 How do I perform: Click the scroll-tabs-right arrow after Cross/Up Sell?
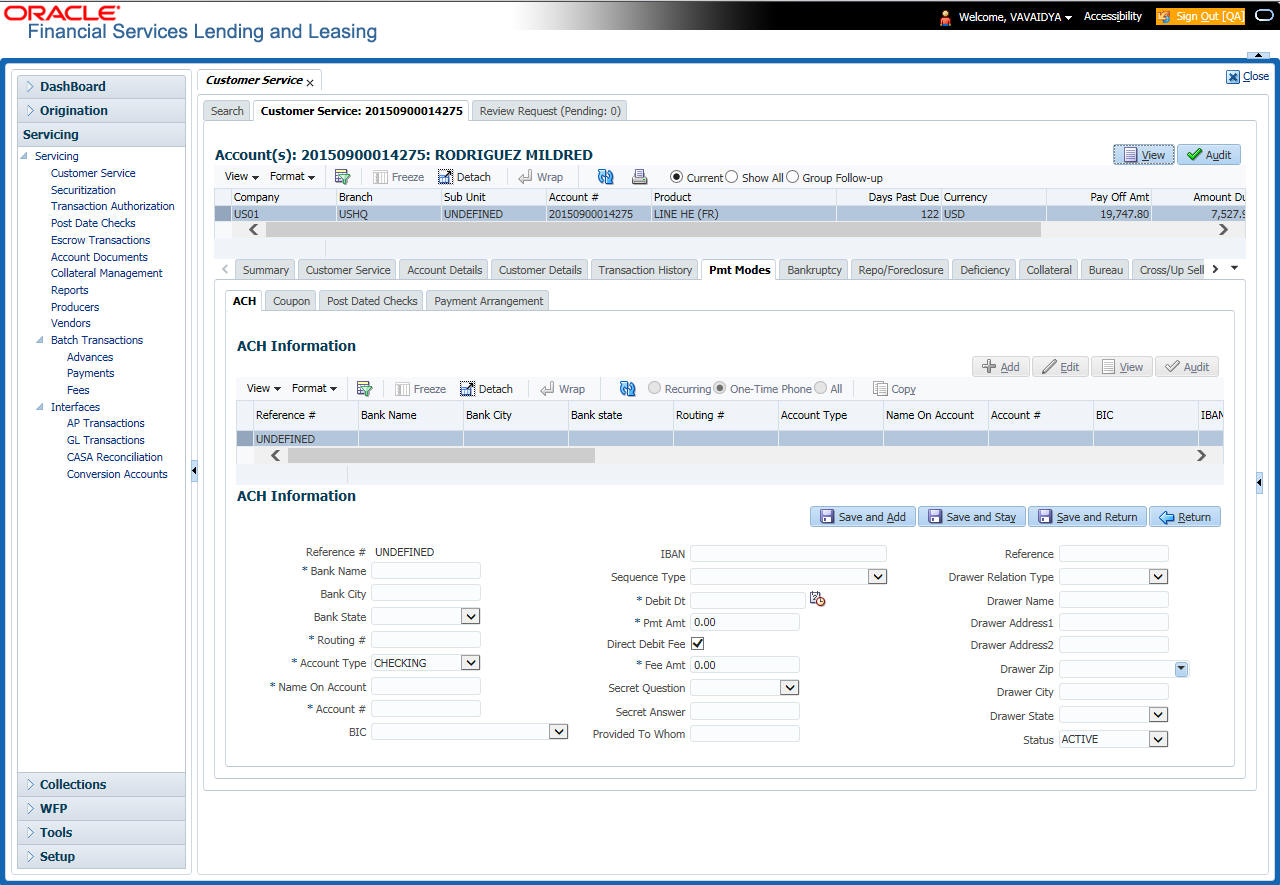coord(1215,268)
